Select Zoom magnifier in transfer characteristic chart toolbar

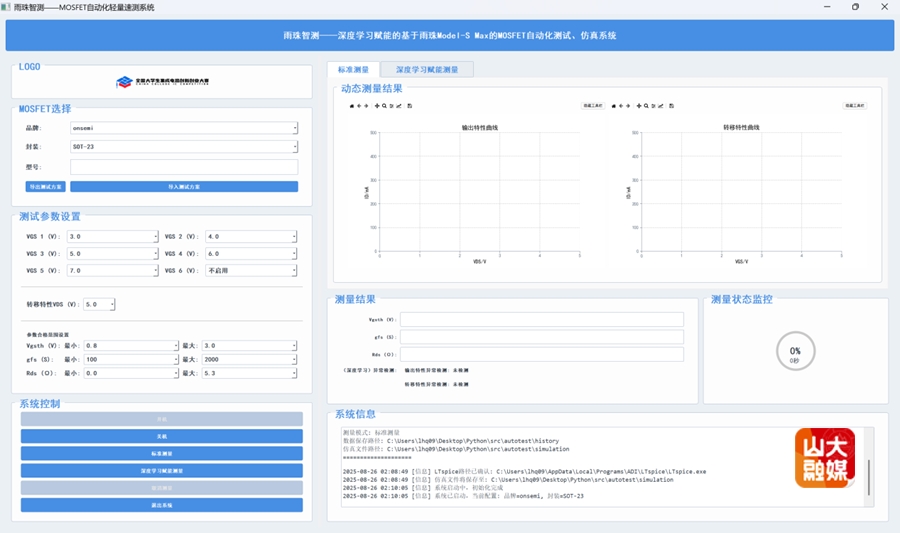[646, 106]
